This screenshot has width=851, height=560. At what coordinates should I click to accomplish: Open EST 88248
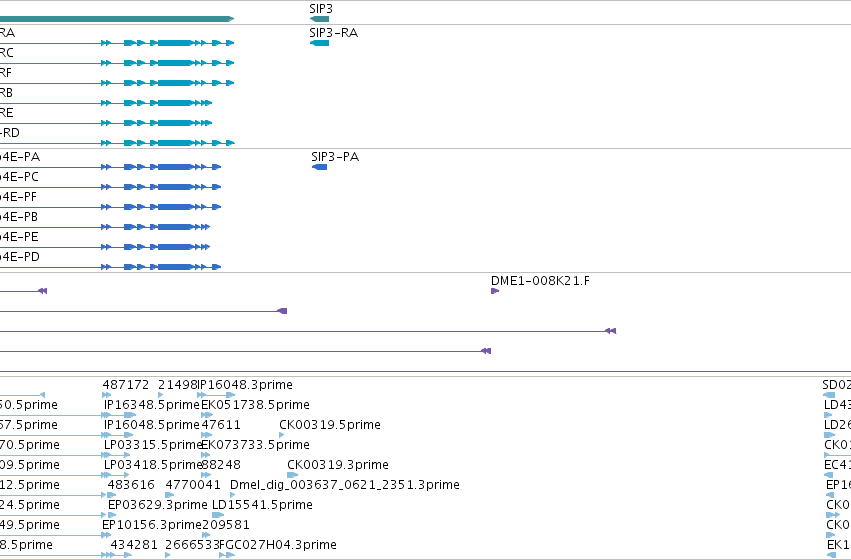point(221,465)
